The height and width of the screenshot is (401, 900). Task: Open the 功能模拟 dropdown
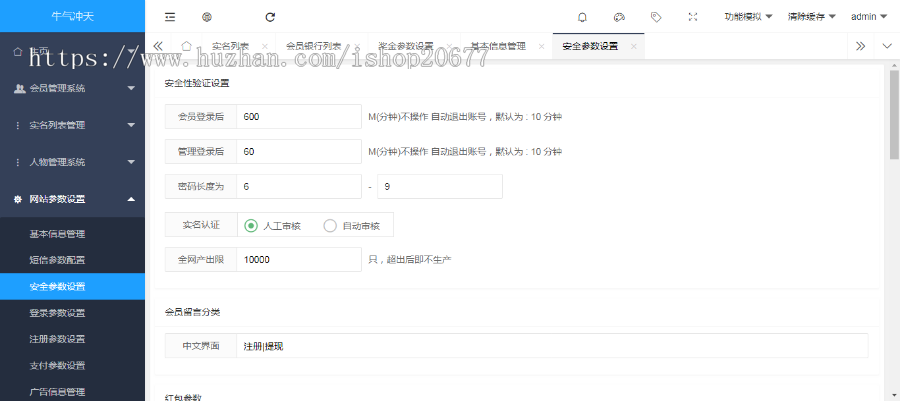(748, 17)
